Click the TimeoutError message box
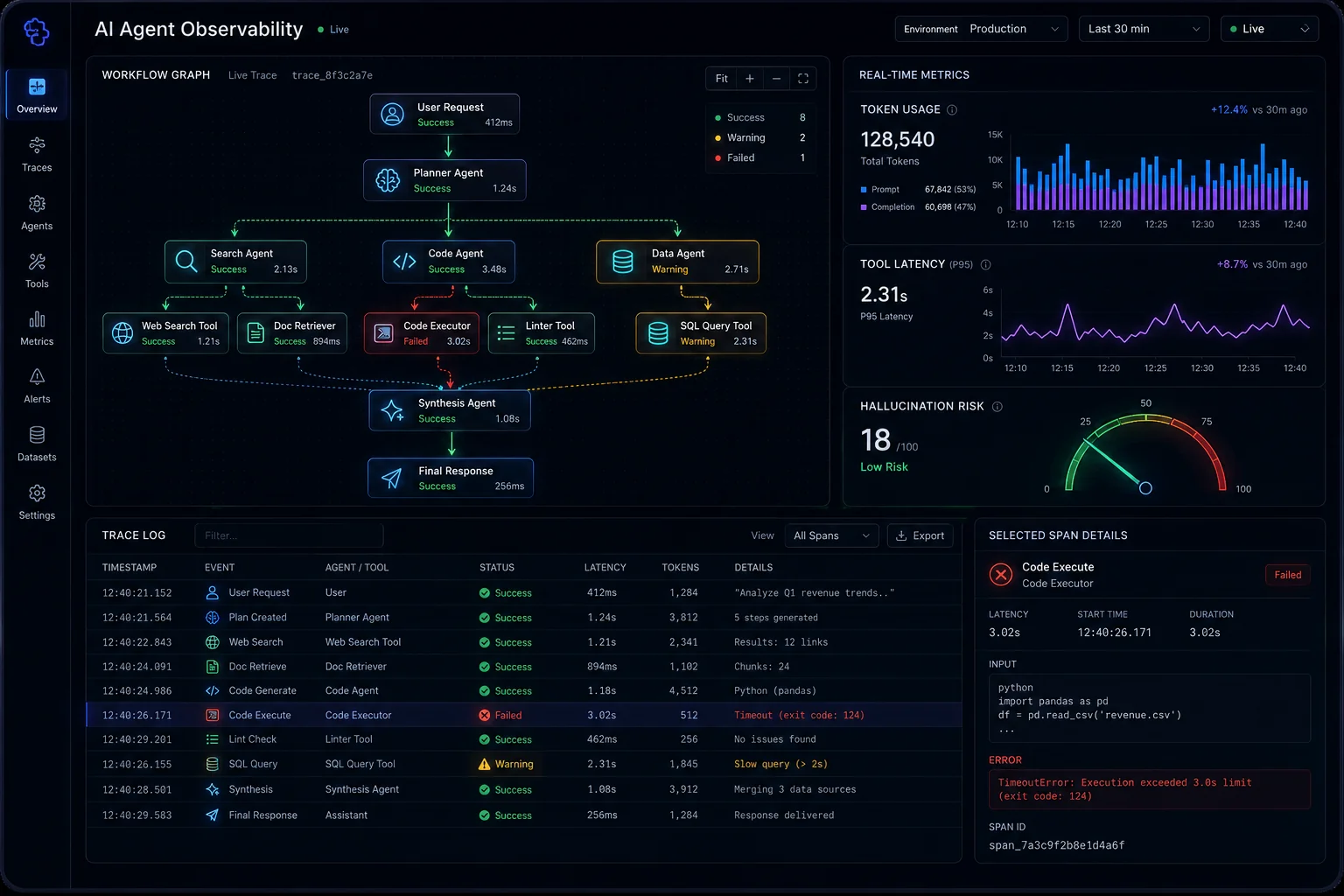The width and height of the screenshot is (1344, 896). (x=1149, y=789)
